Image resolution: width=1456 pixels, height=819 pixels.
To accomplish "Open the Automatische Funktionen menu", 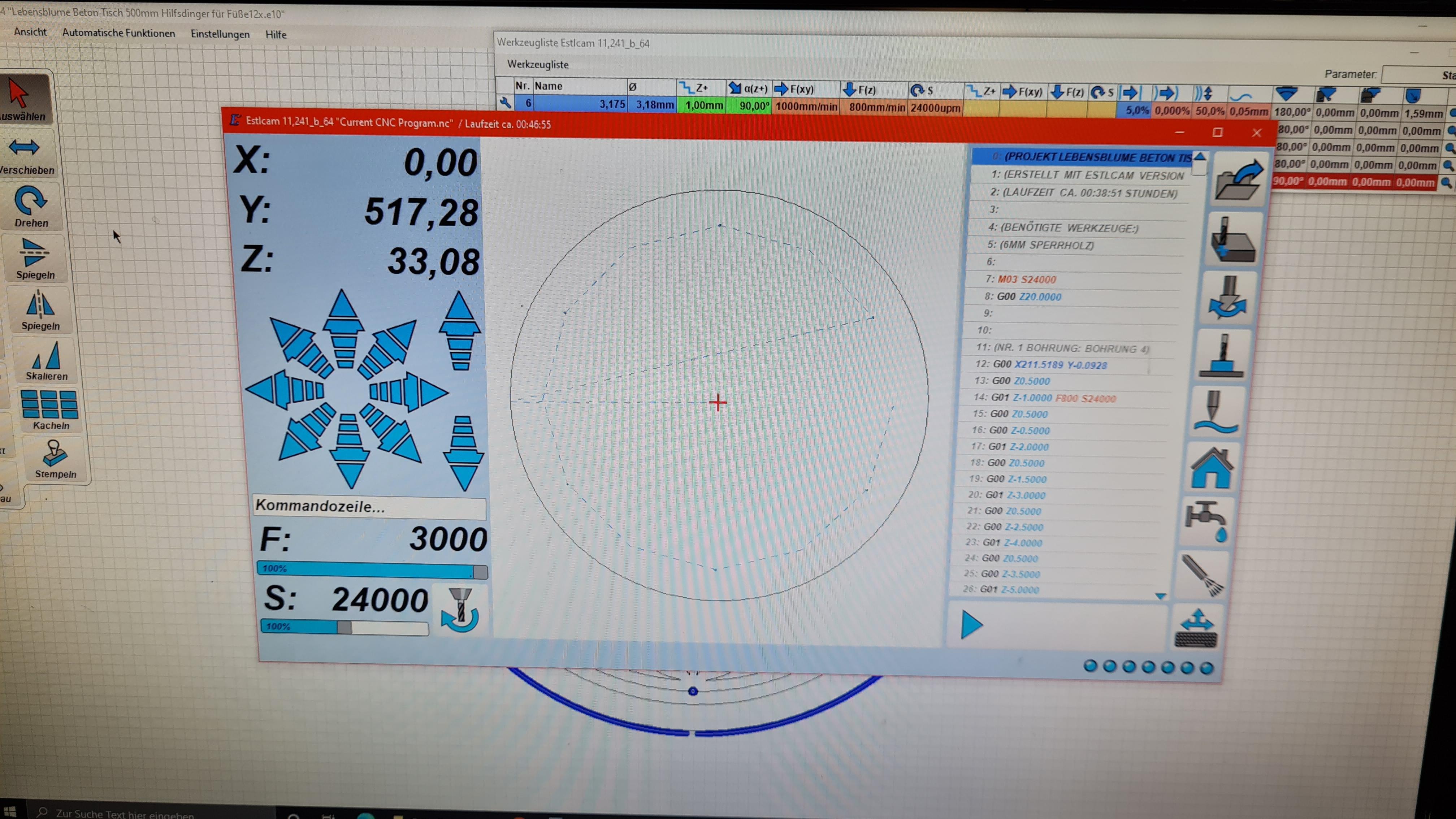I will click(x=118, y=33).
